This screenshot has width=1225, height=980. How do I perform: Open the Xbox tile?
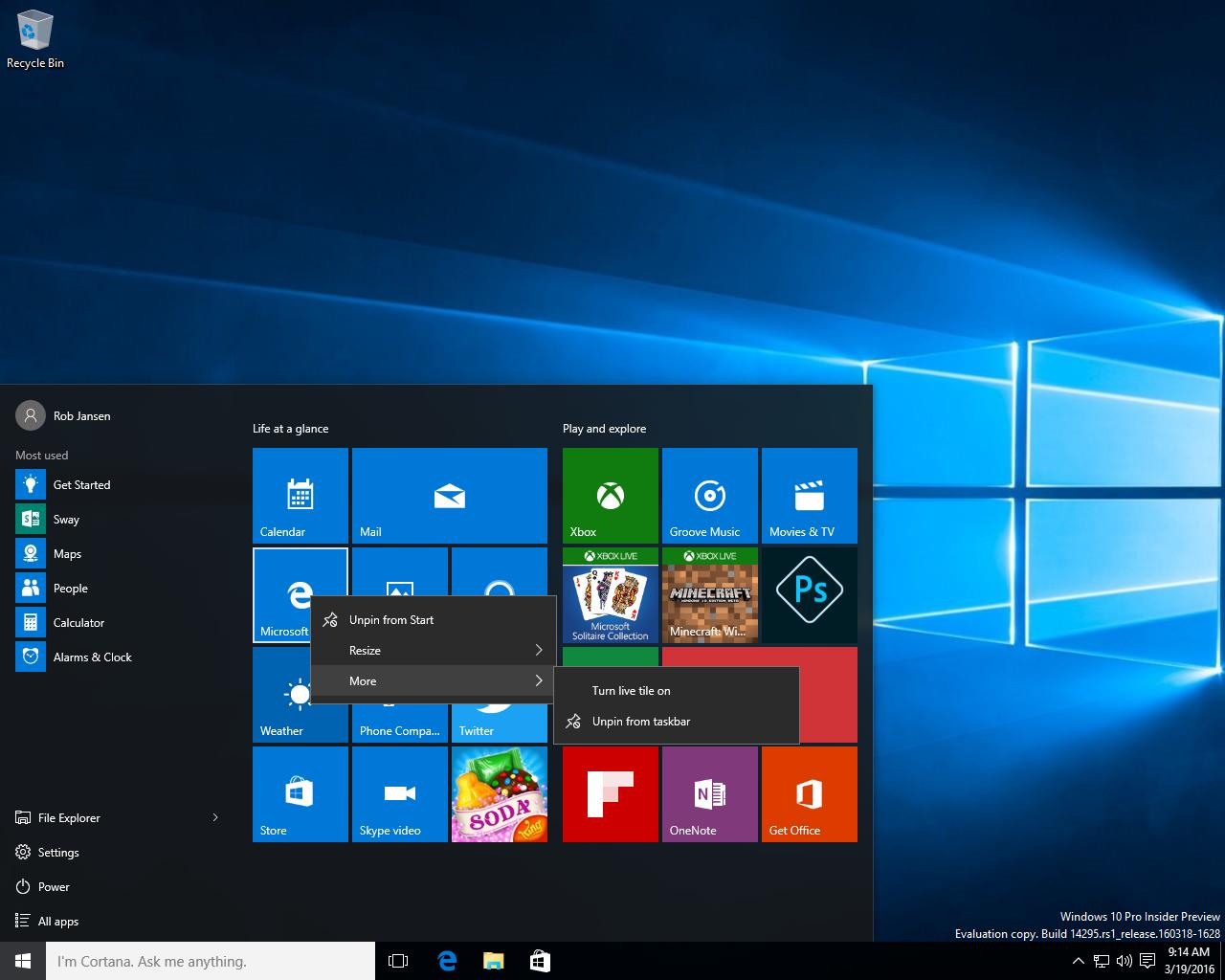coord(611,496)
